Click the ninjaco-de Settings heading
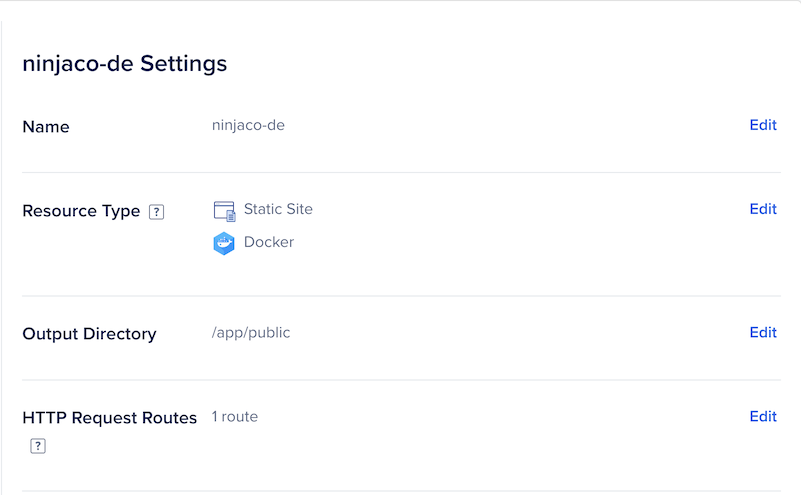The width and height of the screenshot is (801, 495). (x=125, y=64)
